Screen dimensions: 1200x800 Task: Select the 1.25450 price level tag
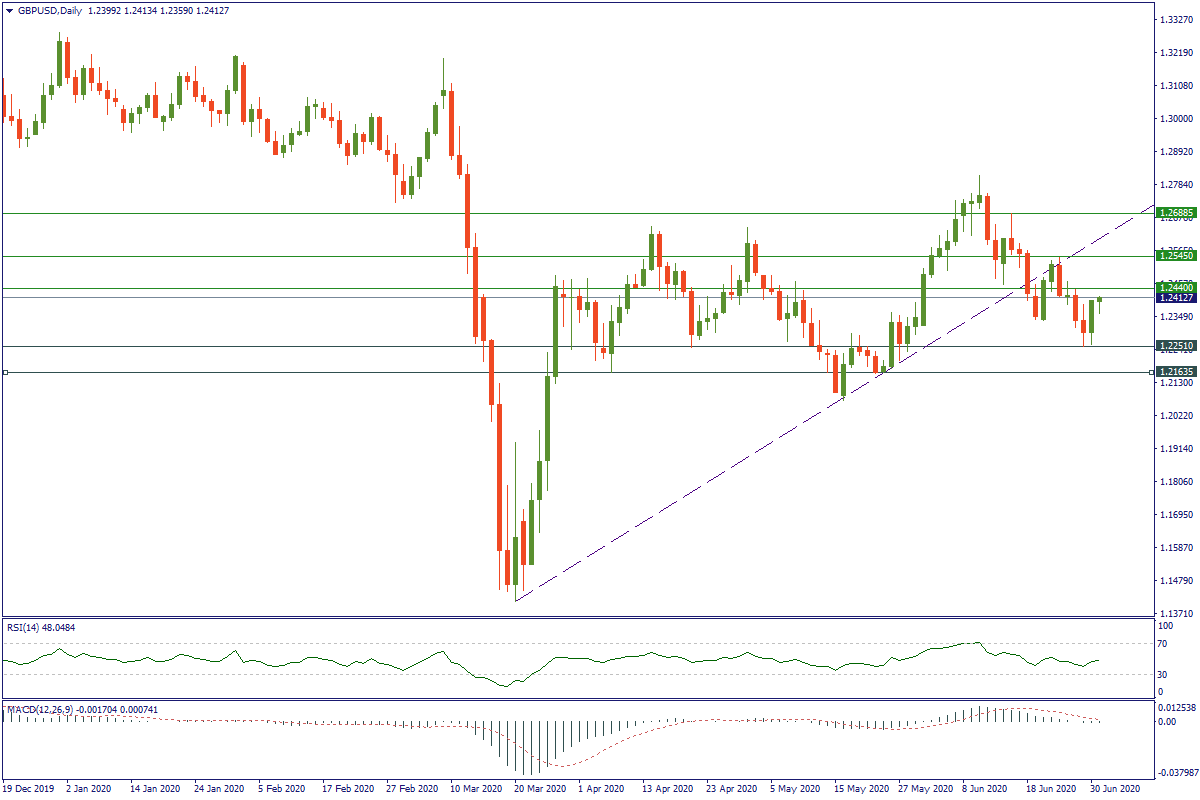1176,256
